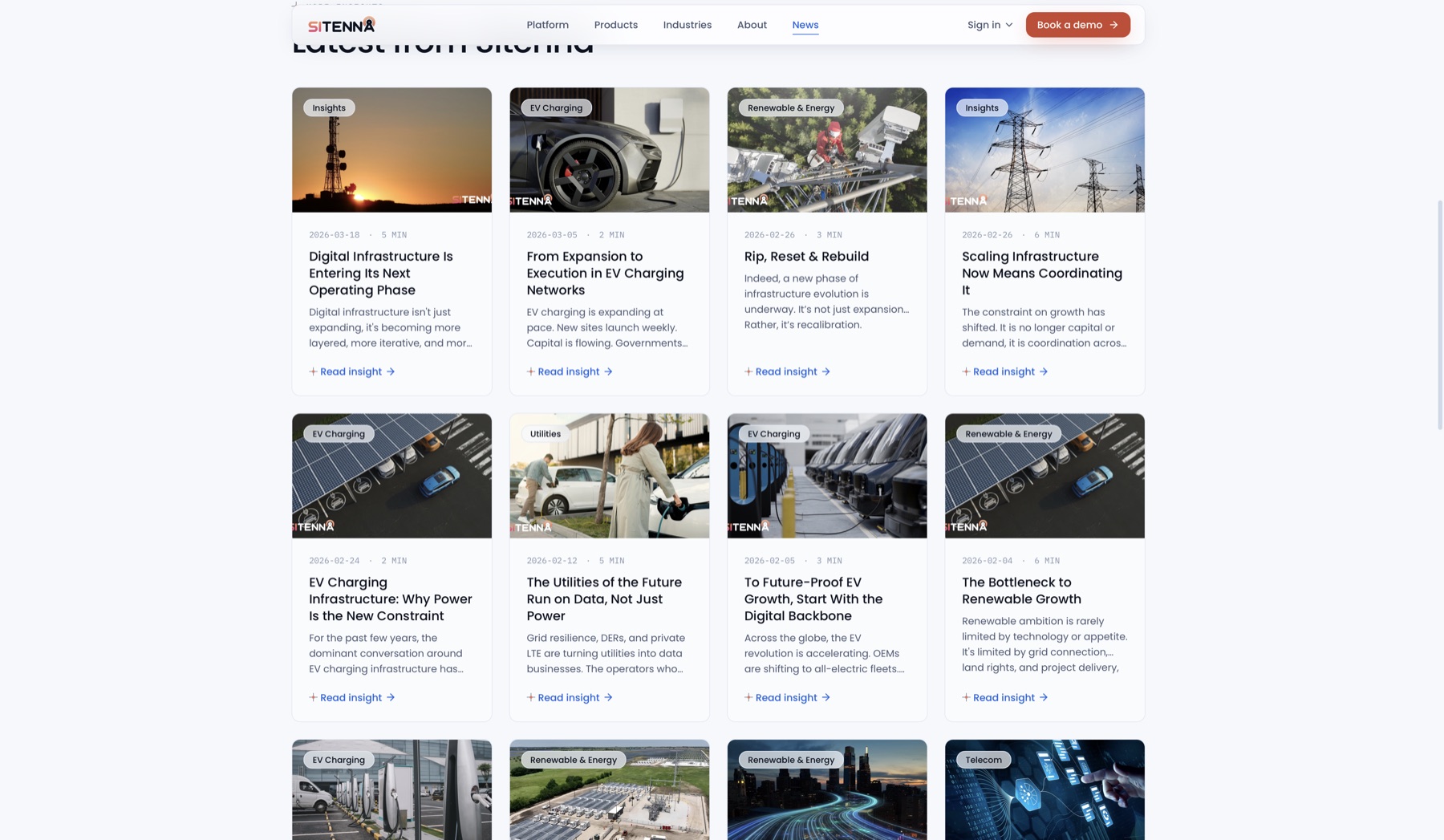The image size is (1444, 840).
Task: Click the arrow icon in Book a demo
Action: [x=1113, y=25]
